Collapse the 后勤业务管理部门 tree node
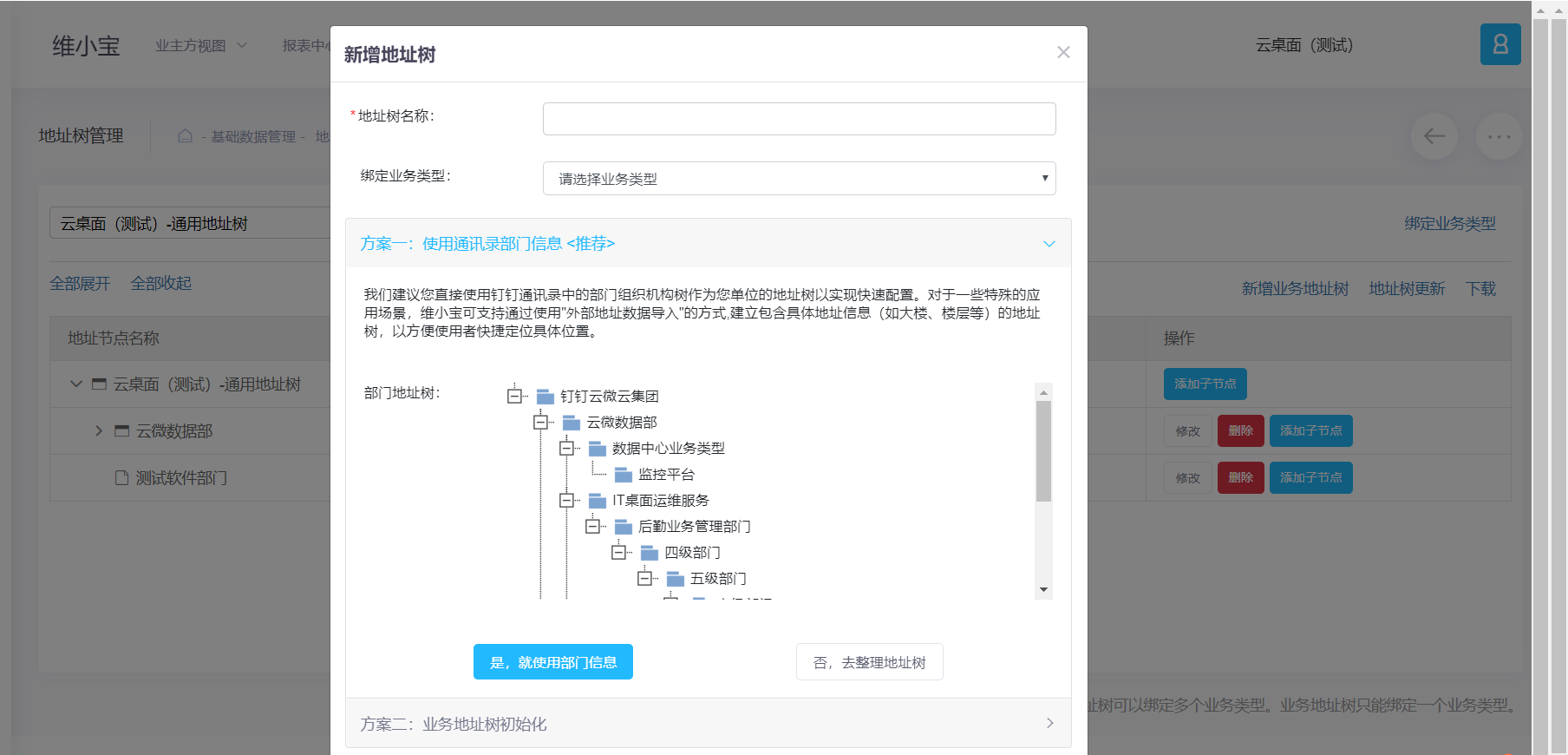The width and height of the screenshot is (1568, 755). (x=592, y=526)
